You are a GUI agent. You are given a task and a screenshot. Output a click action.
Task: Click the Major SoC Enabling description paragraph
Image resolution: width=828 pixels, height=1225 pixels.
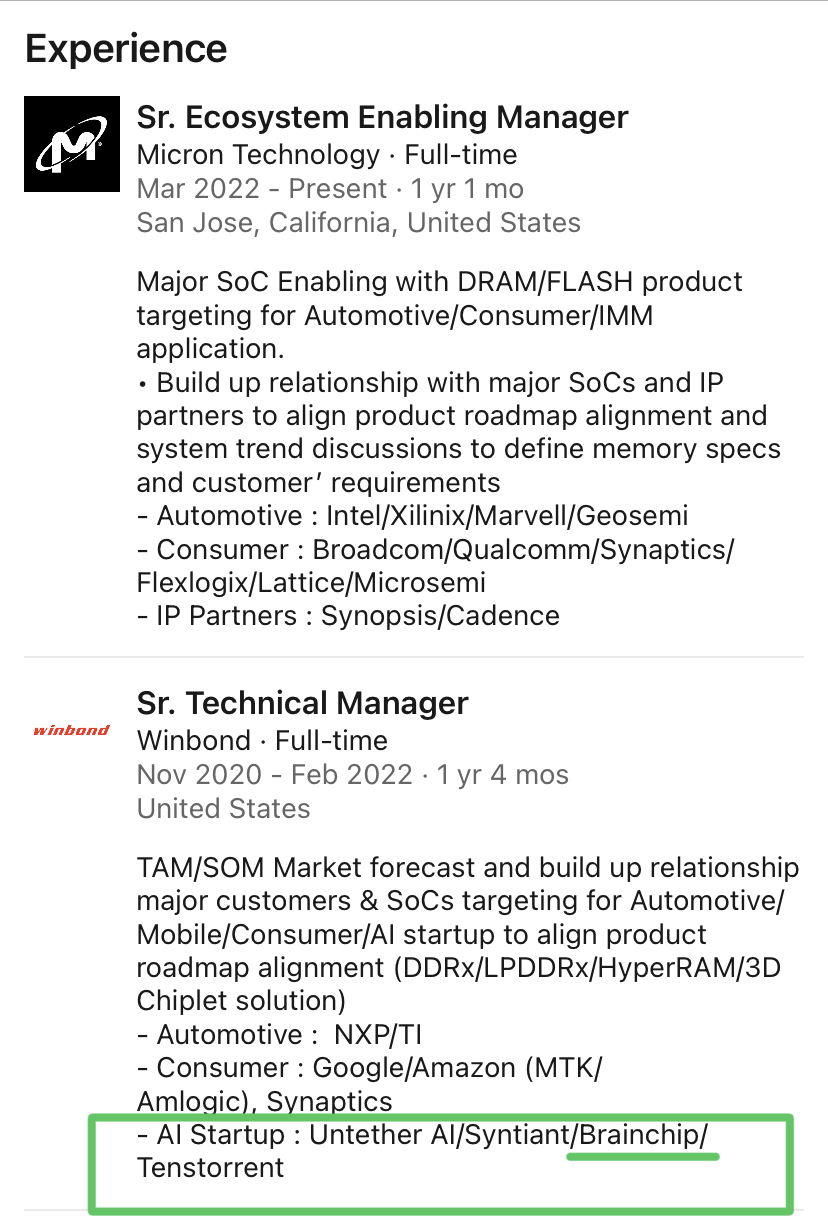click(x=440, y=315)
